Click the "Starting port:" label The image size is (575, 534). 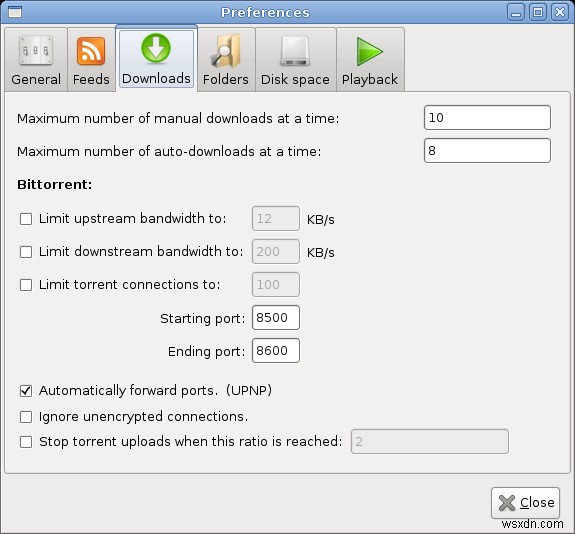(x=202, y=318)
